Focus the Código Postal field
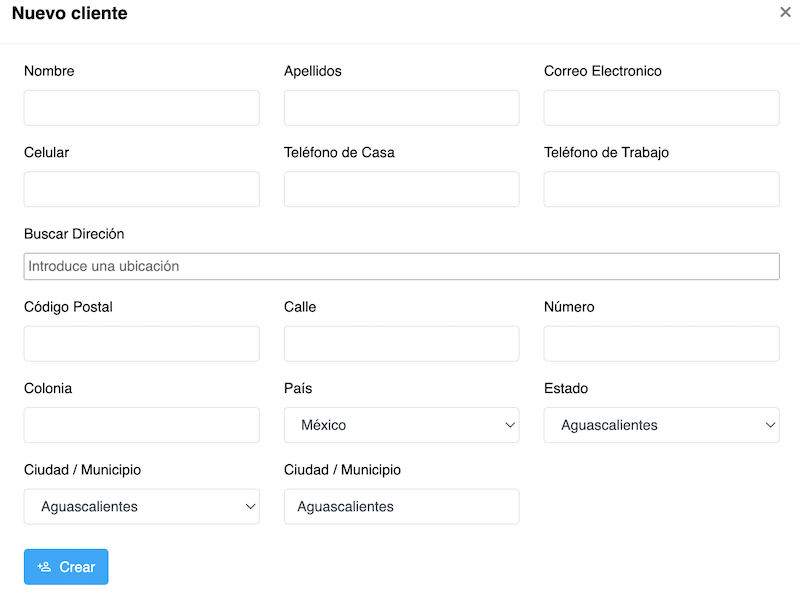 coord(141,344)
